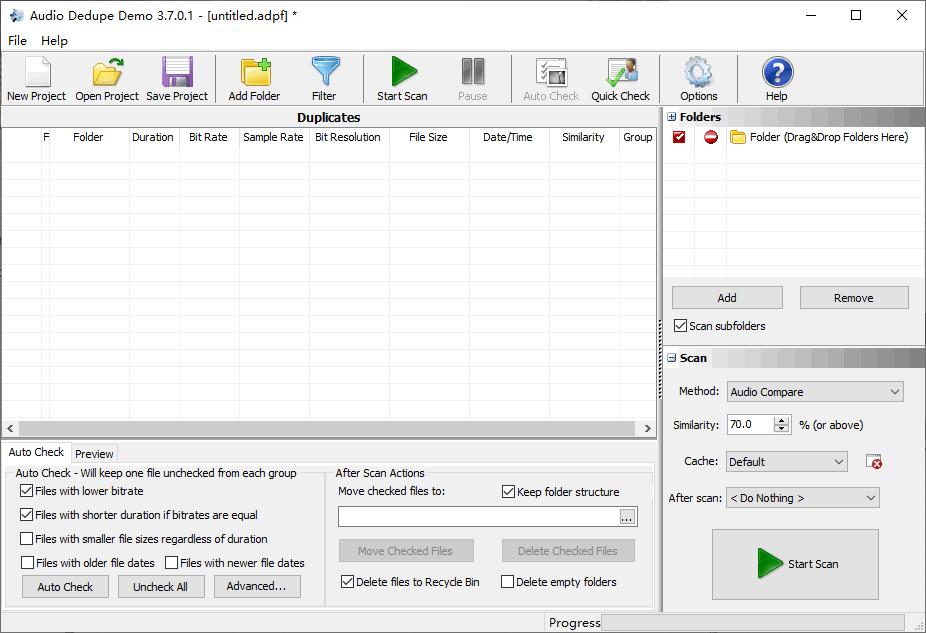Screen dimensions: 926x633
Task: Enable Files with smaller file sizes option
Action: [x=27, y=539]
